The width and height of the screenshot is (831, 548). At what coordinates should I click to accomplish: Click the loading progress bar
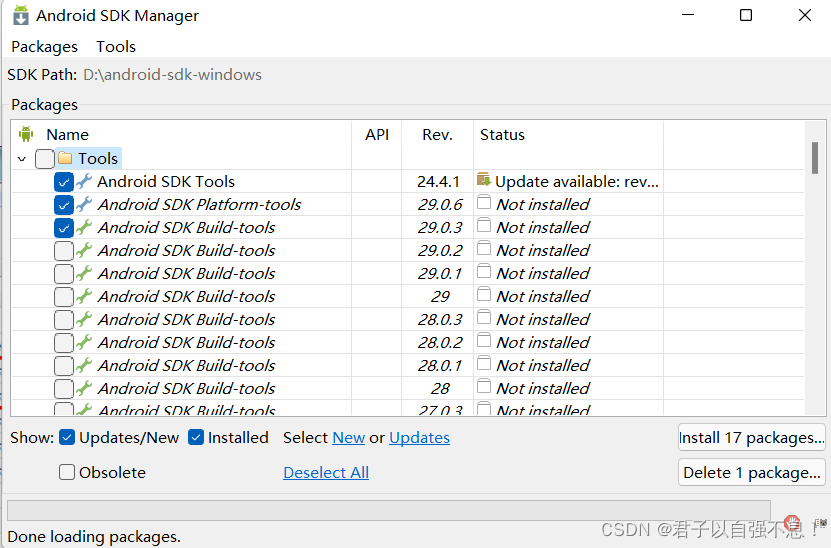click(388, 511)
